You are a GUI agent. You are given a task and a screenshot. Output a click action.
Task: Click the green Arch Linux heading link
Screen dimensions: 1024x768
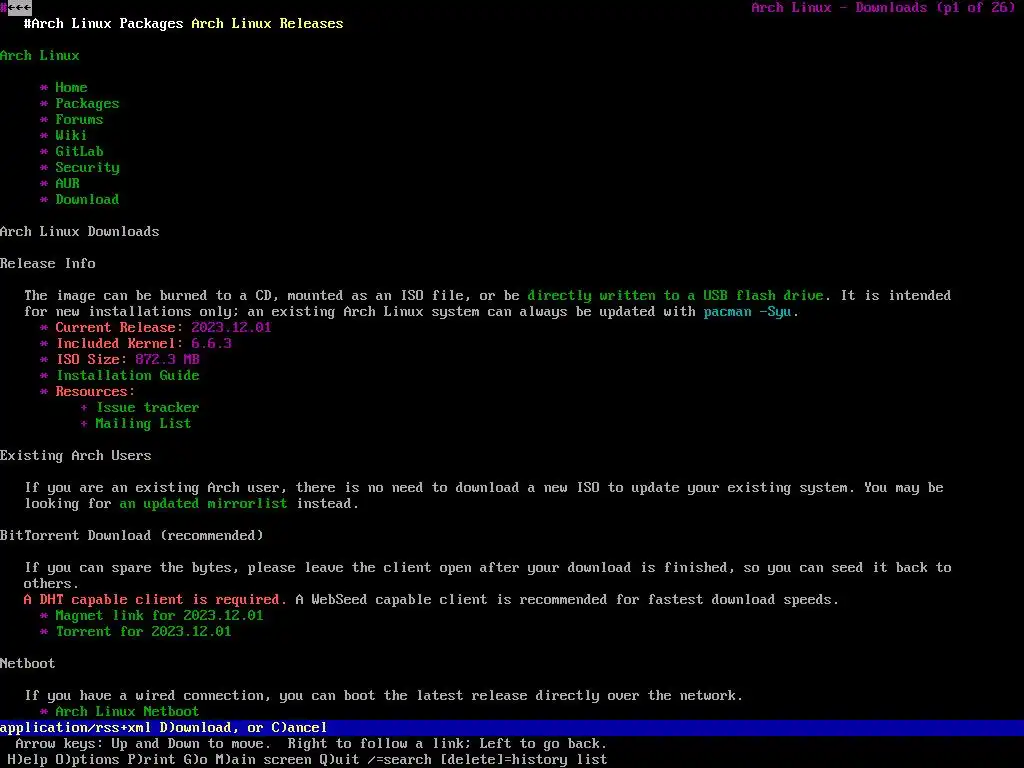[40, 55]
